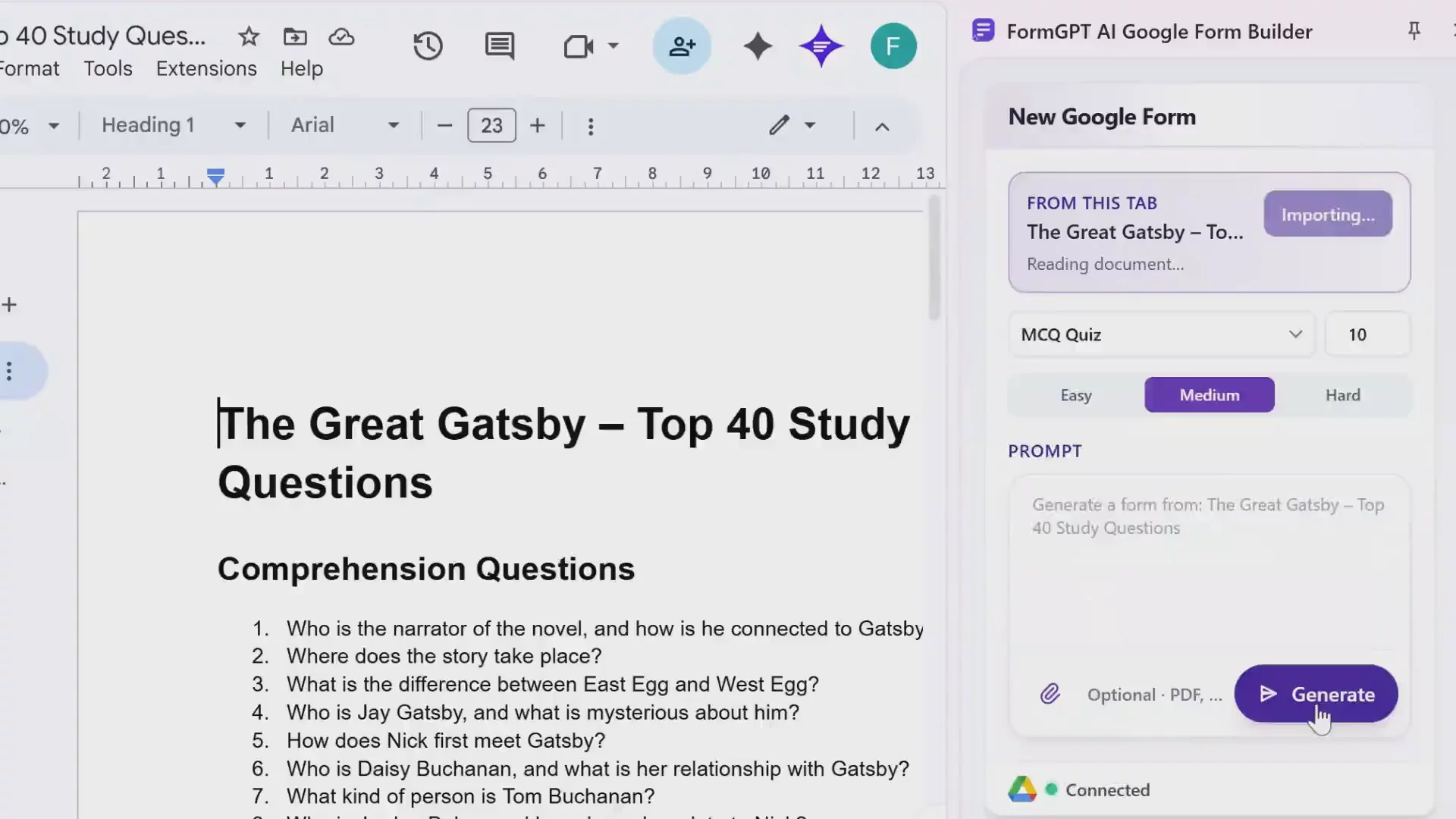Click the Move to folder icon

click(295, 36)
